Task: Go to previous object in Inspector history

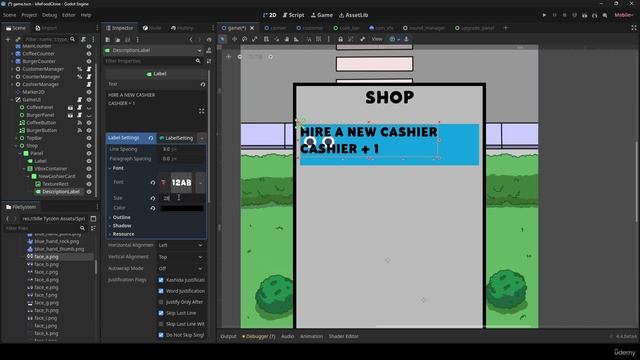Action: [191, 40]
